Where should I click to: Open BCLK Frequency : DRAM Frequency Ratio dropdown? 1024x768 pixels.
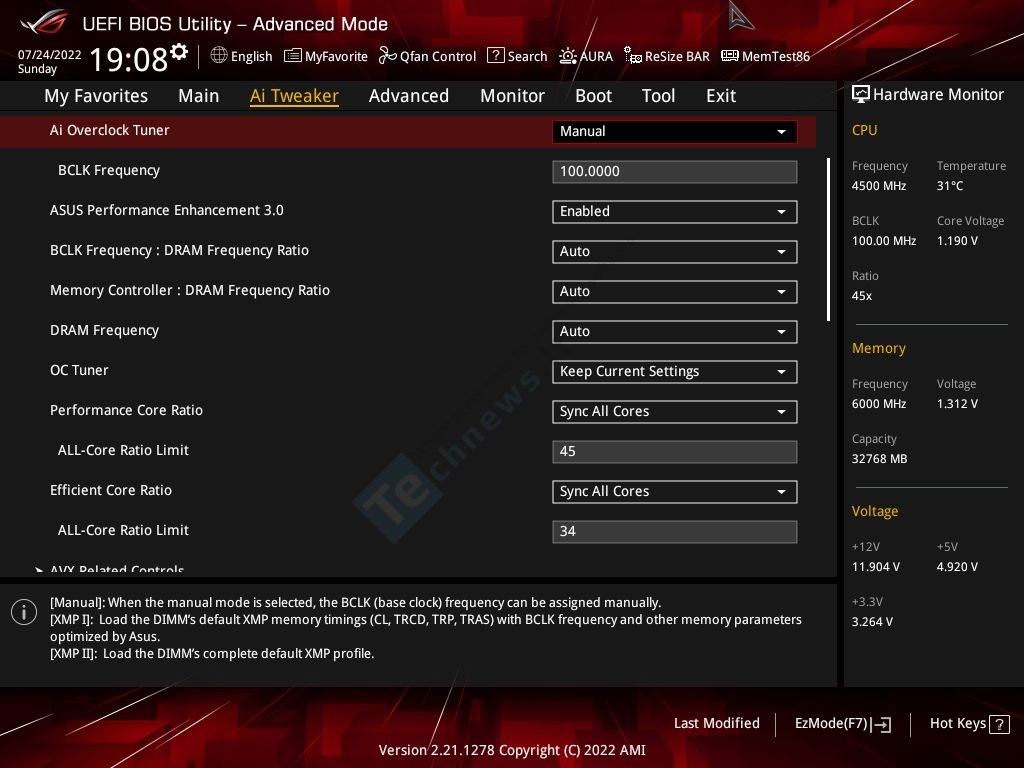(675, 251)
